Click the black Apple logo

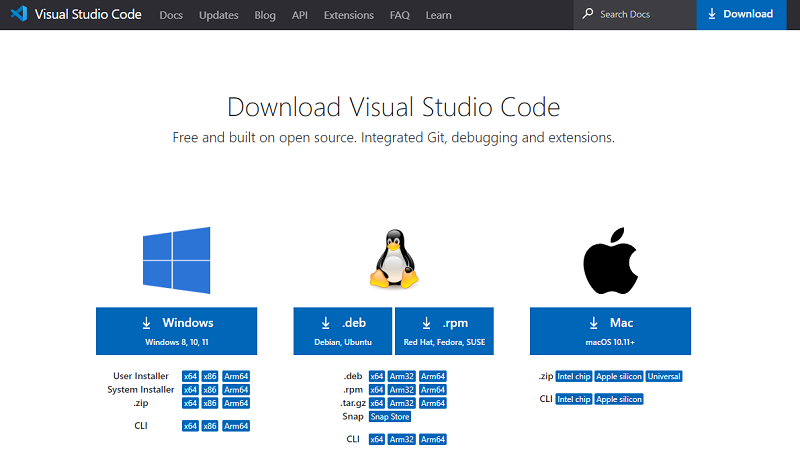tap(611, 261)
